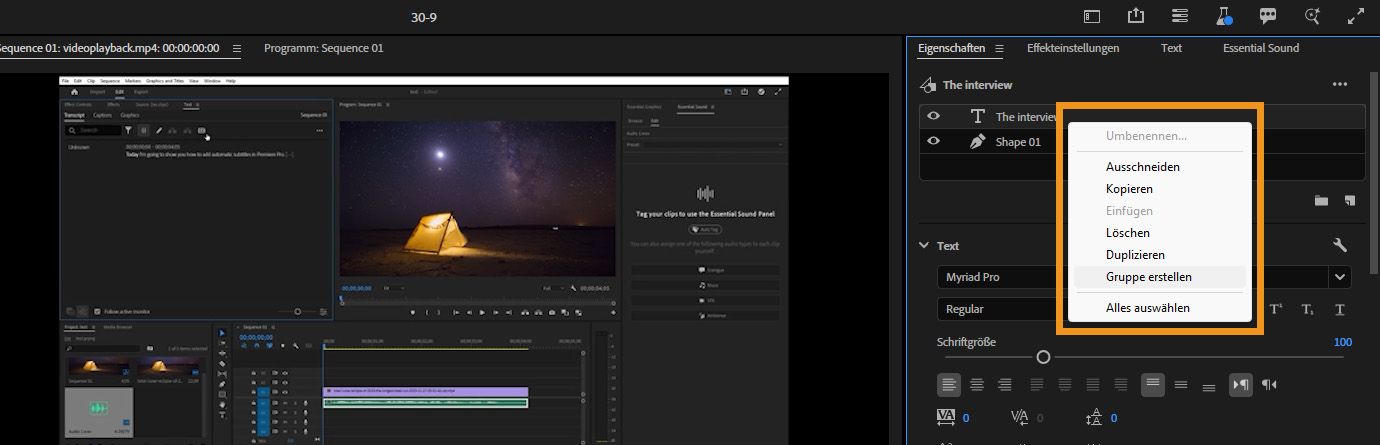1380x445 pixels.
Task: Toggle full screen with the arrows icon
Action: 1356,16
